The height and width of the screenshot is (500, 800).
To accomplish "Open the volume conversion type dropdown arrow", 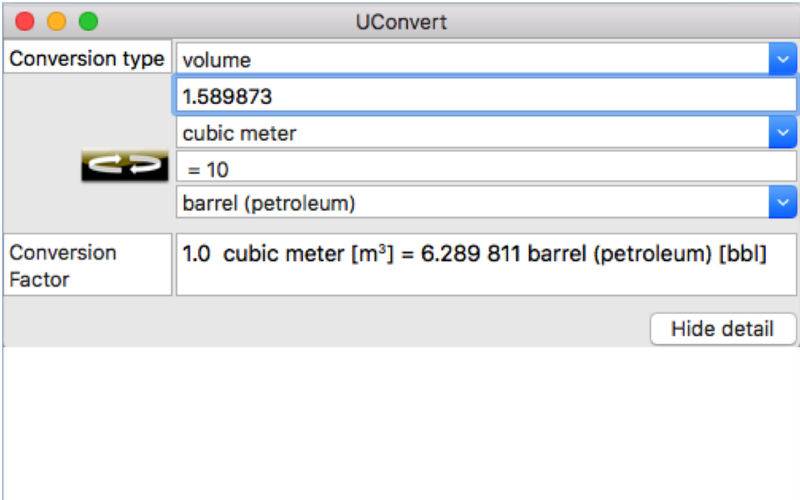I will [782, 60].
